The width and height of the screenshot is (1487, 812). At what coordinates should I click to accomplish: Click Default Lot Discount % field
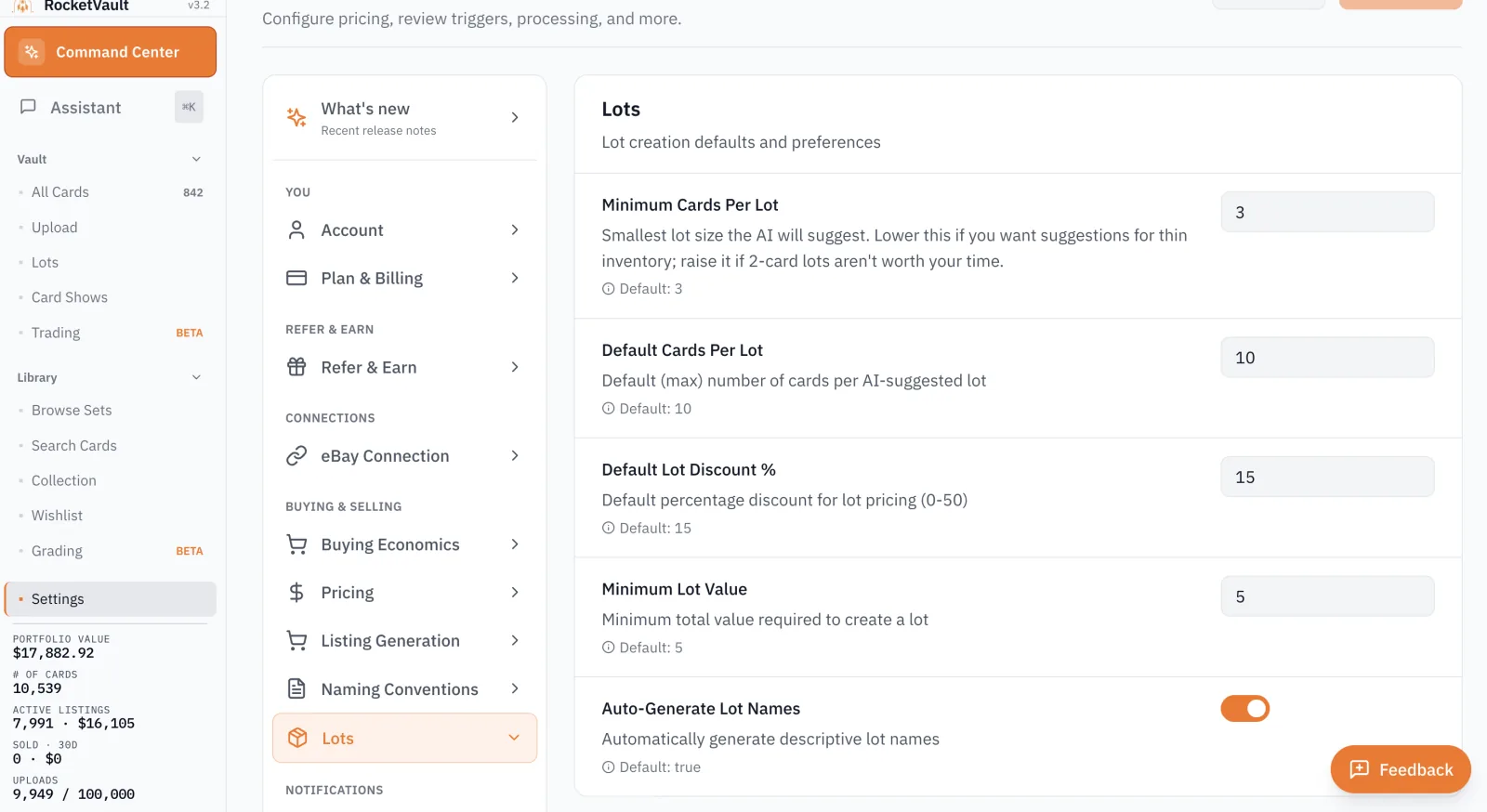(x=1327, y=477)
